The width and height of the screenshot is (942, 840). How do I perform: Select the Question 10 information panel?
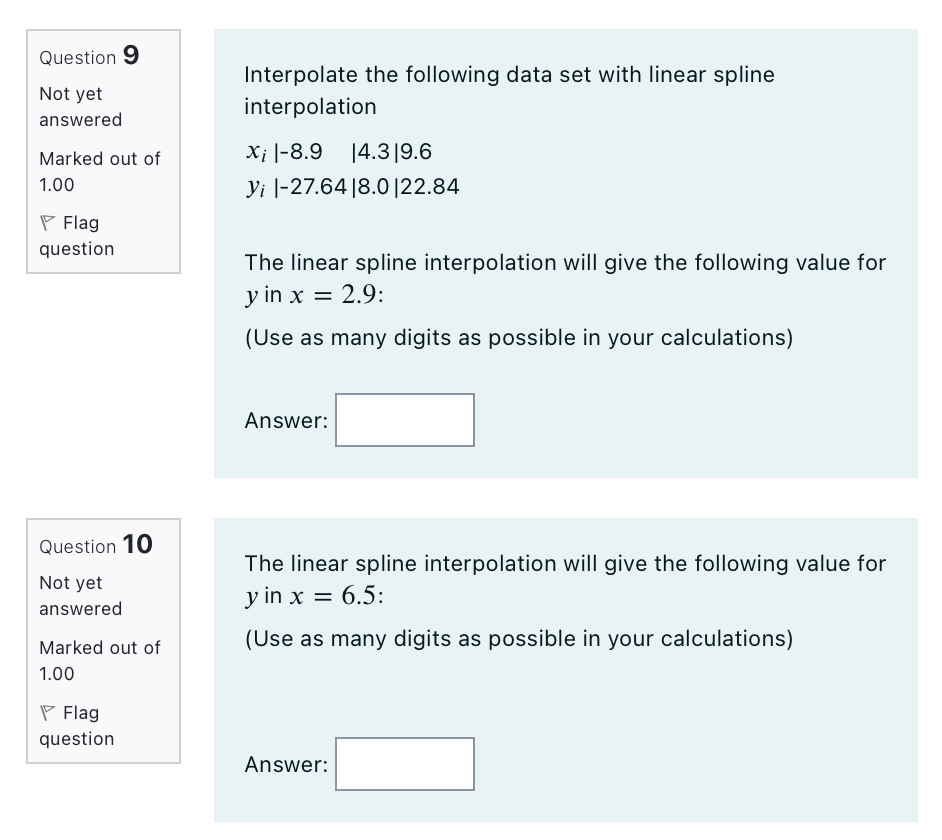(103, 640)
